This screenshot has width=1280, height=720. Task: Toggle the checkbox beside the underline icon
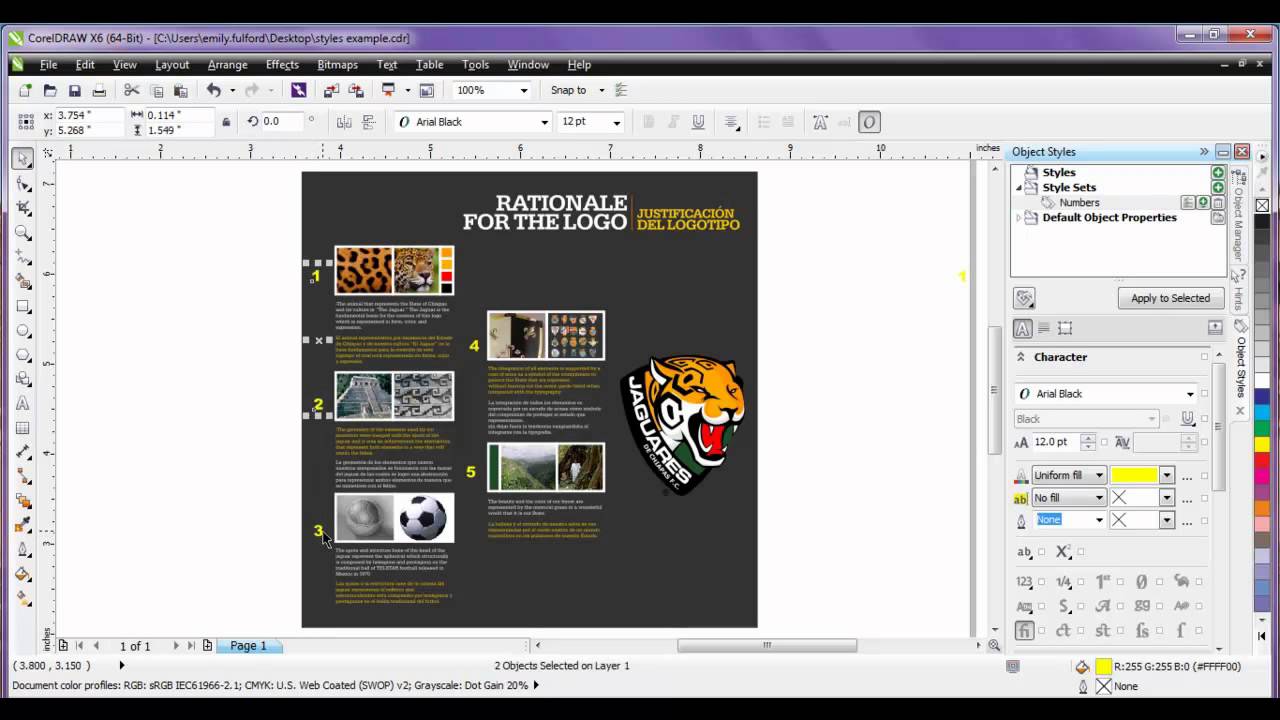[x=1204, y=419]
